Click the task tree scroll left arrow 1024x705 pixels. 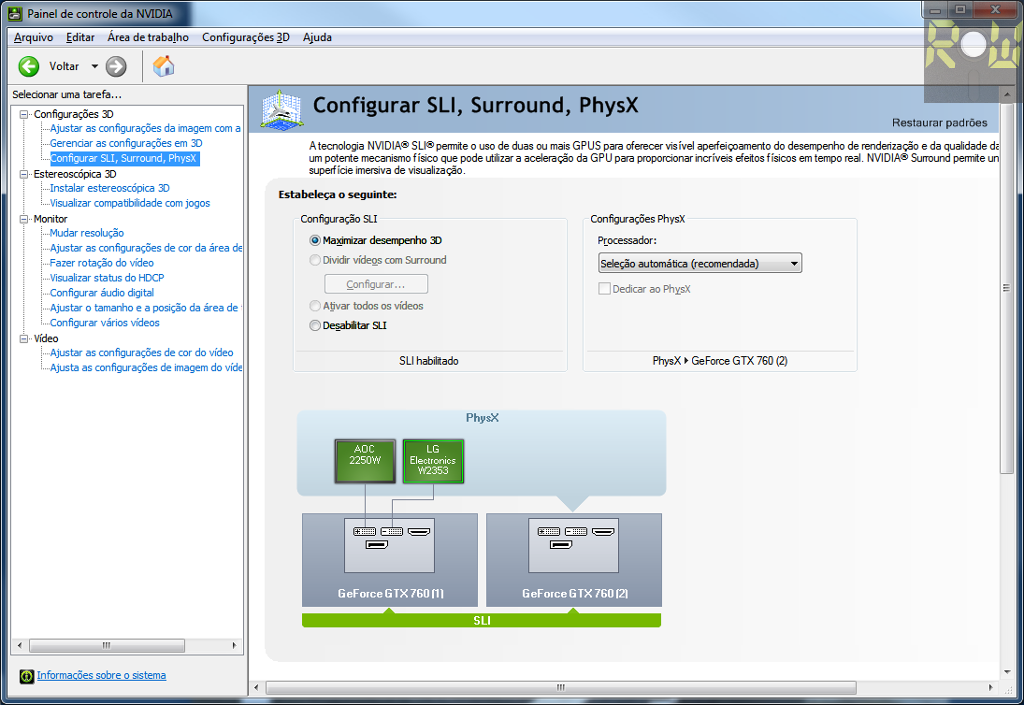tap(20, 646)
